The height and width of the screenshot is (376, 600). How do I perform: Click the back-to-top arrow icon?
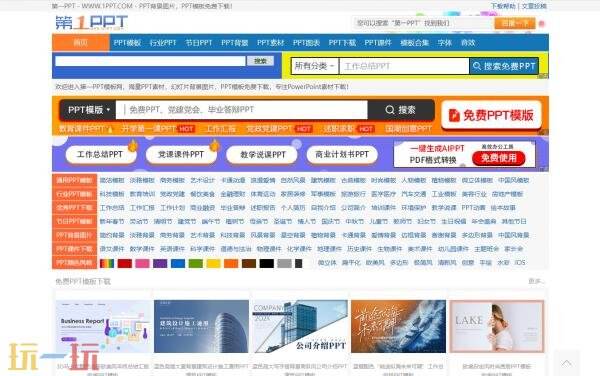pyautogui.click(x=567, y=363)
